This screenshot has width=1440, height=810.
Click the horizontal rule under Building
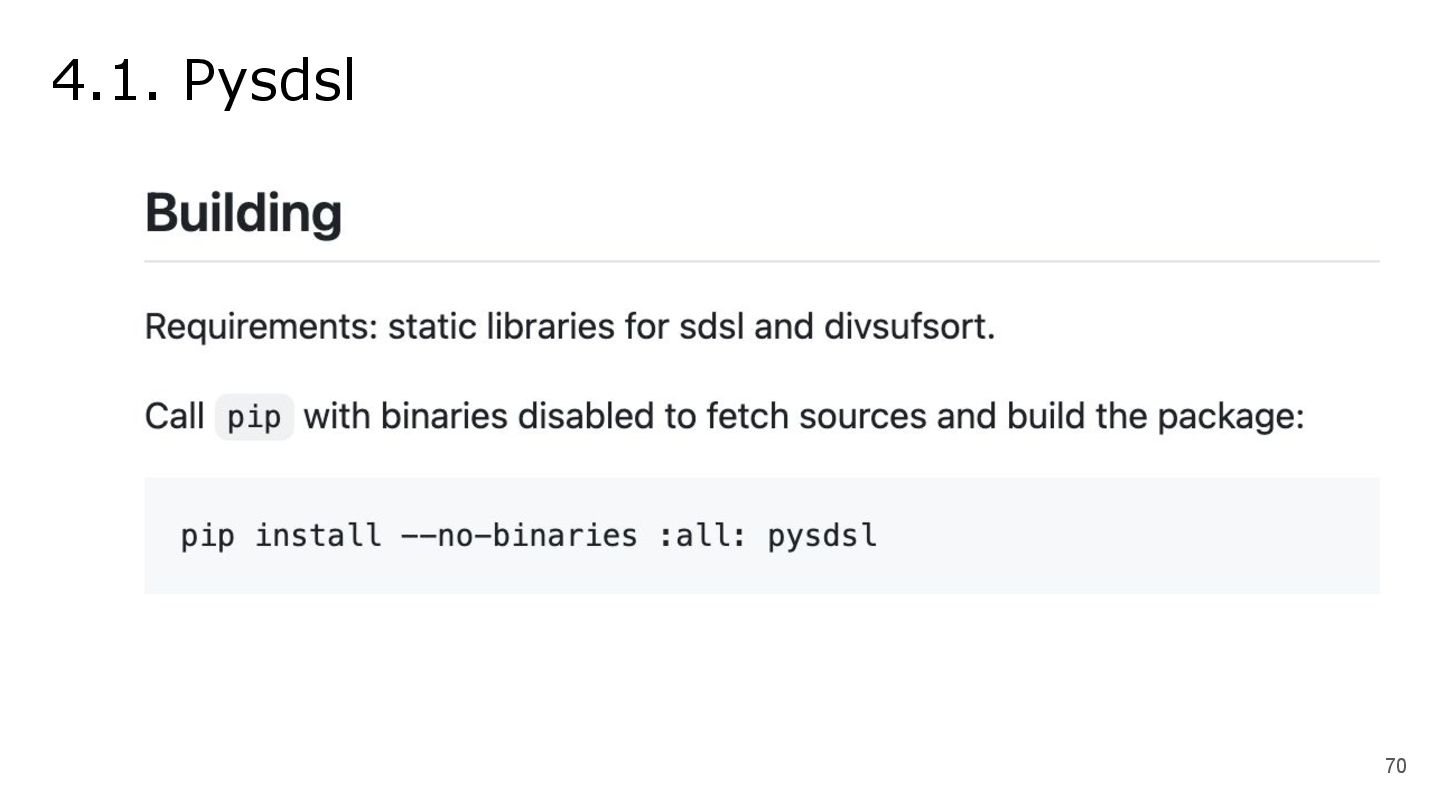click(762, 261)
